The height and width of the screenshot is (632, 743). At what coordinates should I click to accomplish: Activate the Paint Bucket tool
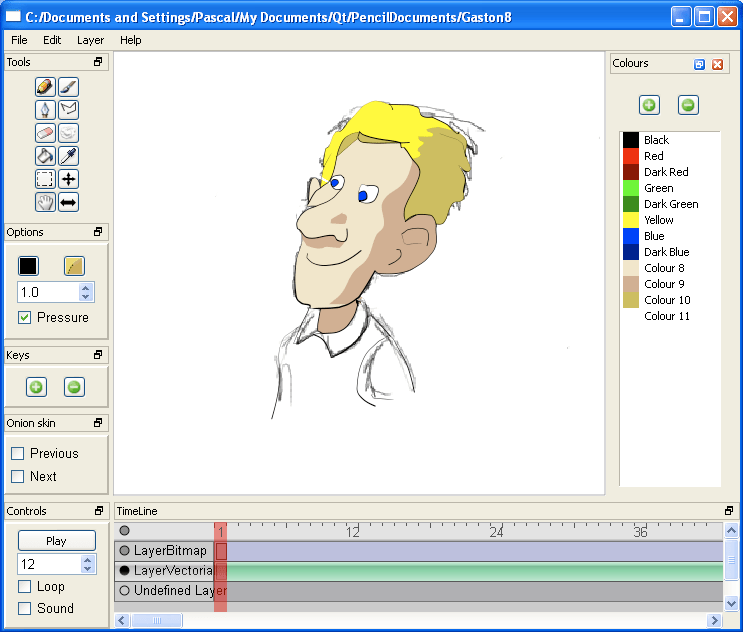tap(45, 156)
